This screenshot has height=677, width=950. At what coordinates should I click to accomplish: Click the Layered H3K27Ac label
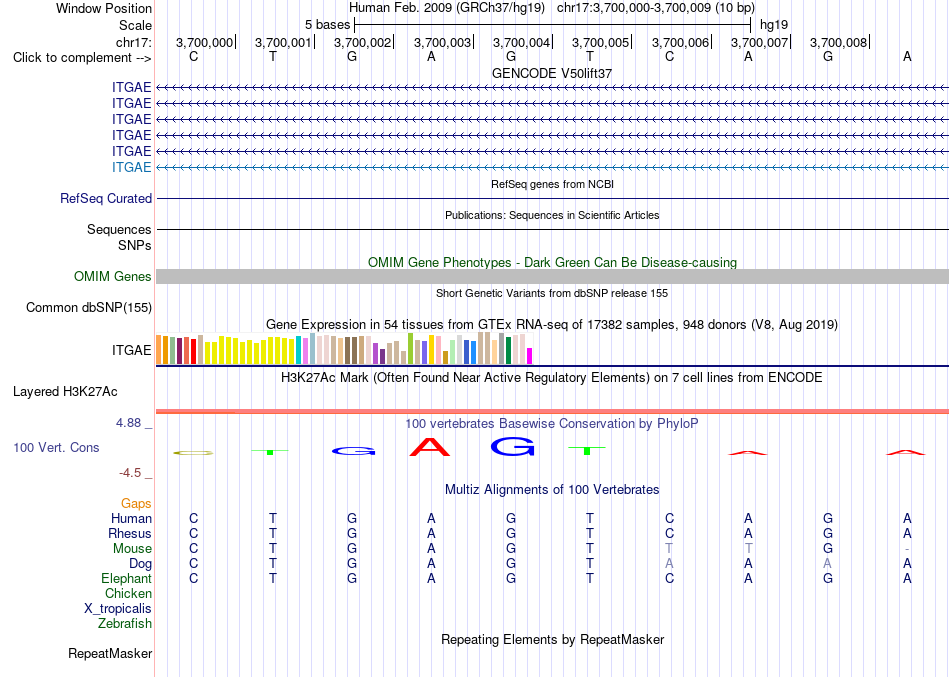65,392
